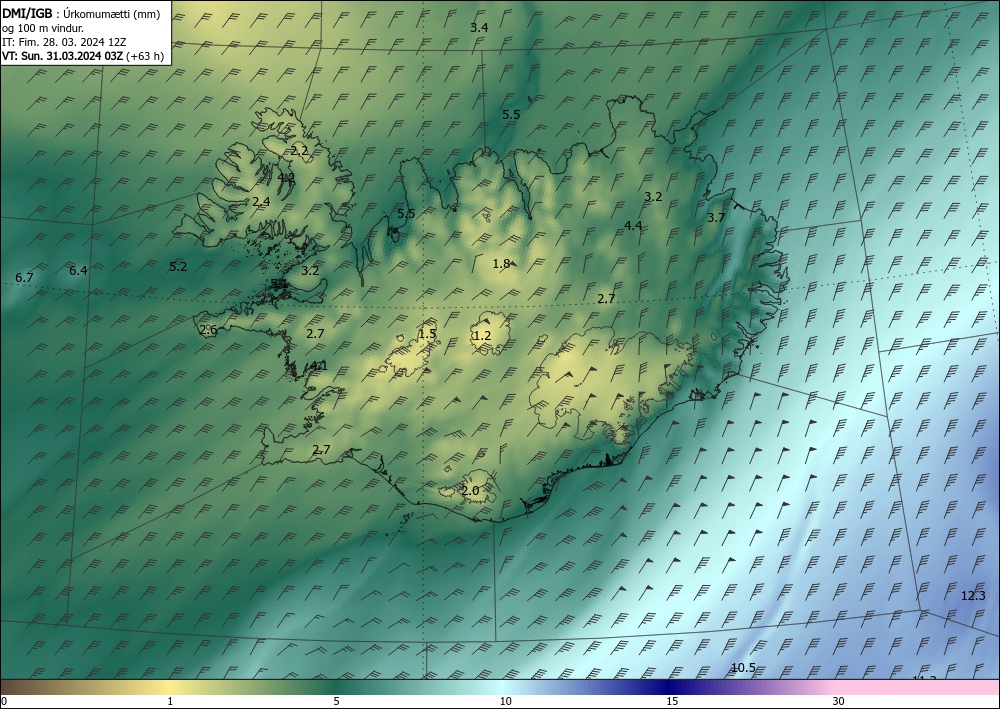Click the 5.2 value west of Breiðafjörður

tap(179, 267)
